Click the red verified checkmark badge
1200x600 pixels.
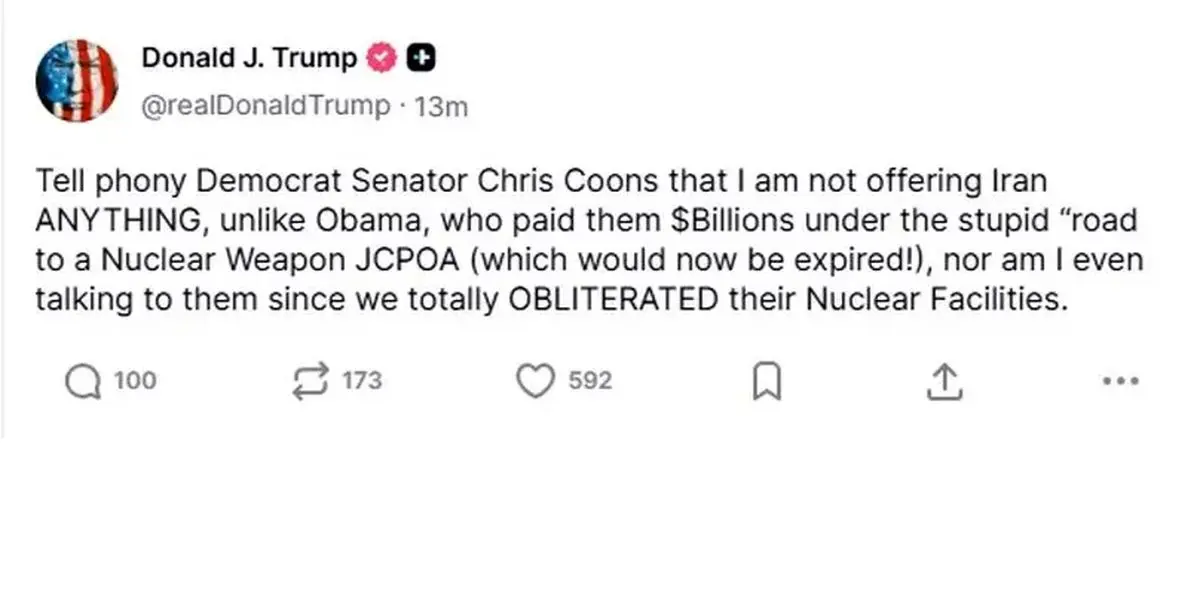(x=383, y=59)
